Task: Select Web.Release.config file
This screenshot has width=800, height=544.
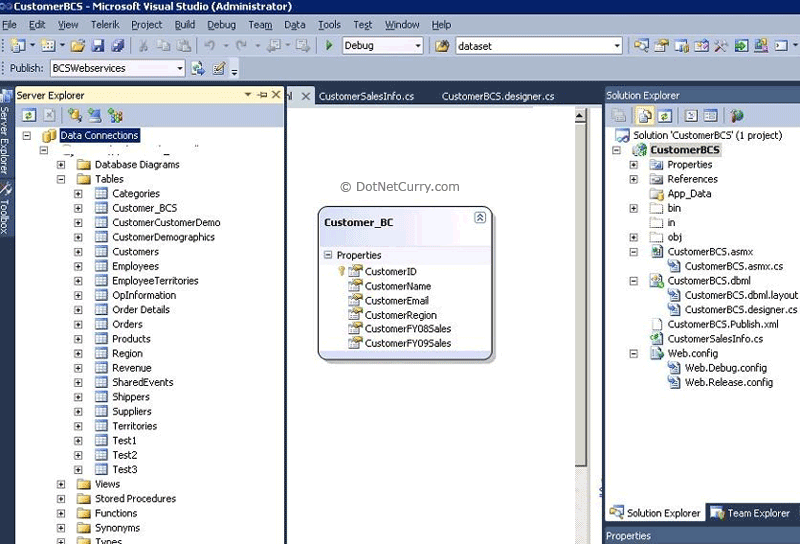Action: (x=728, y=383)
